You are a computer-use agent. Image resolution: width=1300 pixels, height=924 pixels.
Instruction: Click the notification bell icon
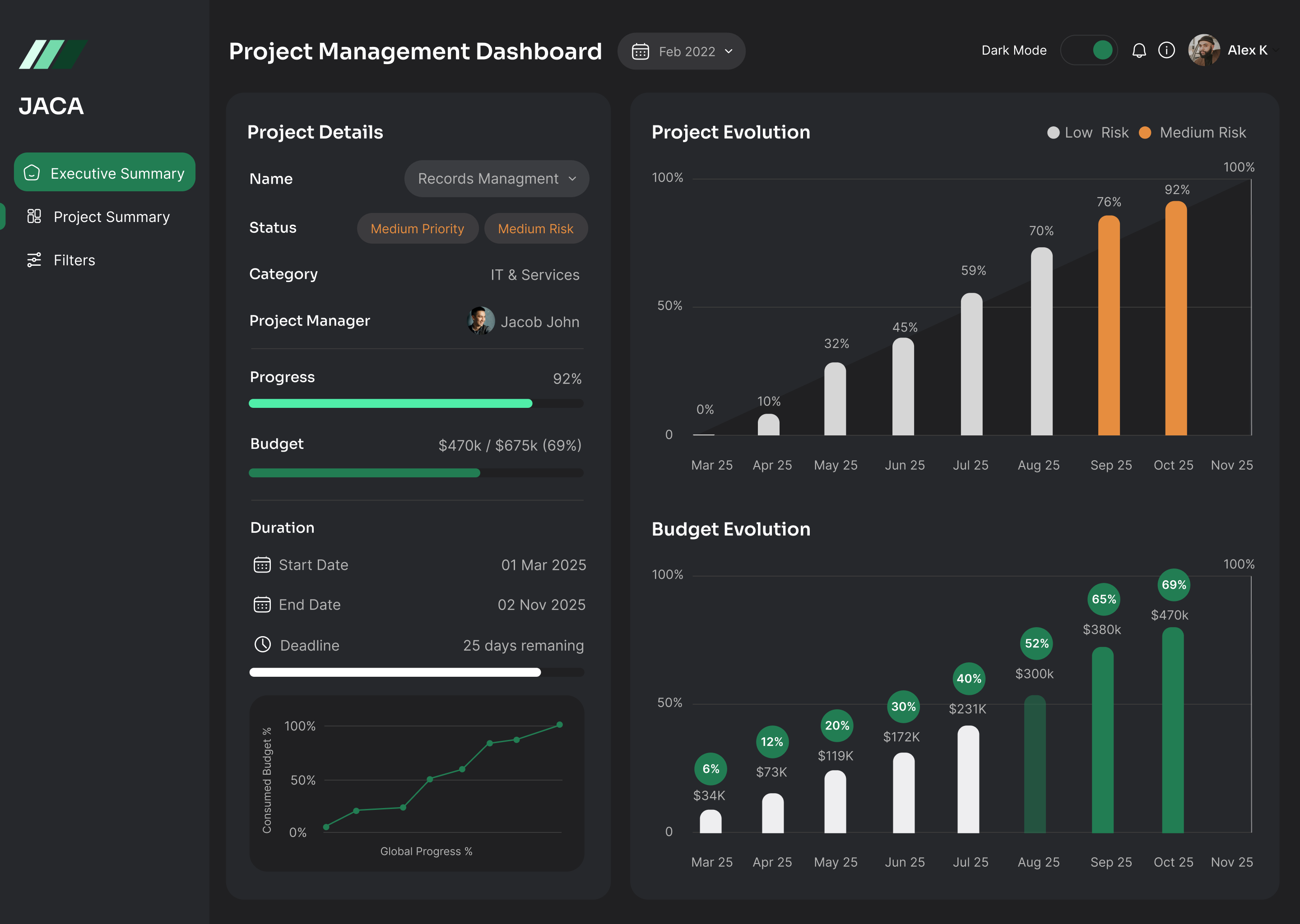point(1139,51)
